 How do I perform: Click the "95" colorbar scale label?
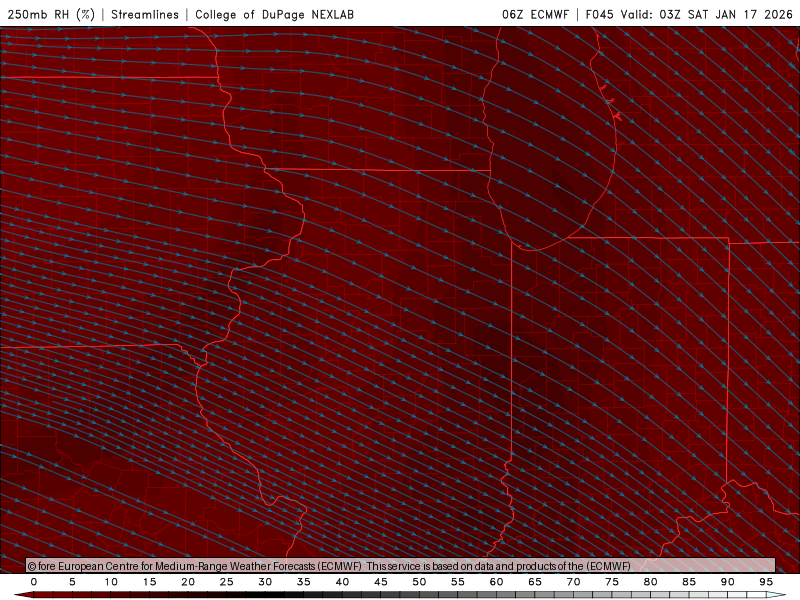pos(766,582)
